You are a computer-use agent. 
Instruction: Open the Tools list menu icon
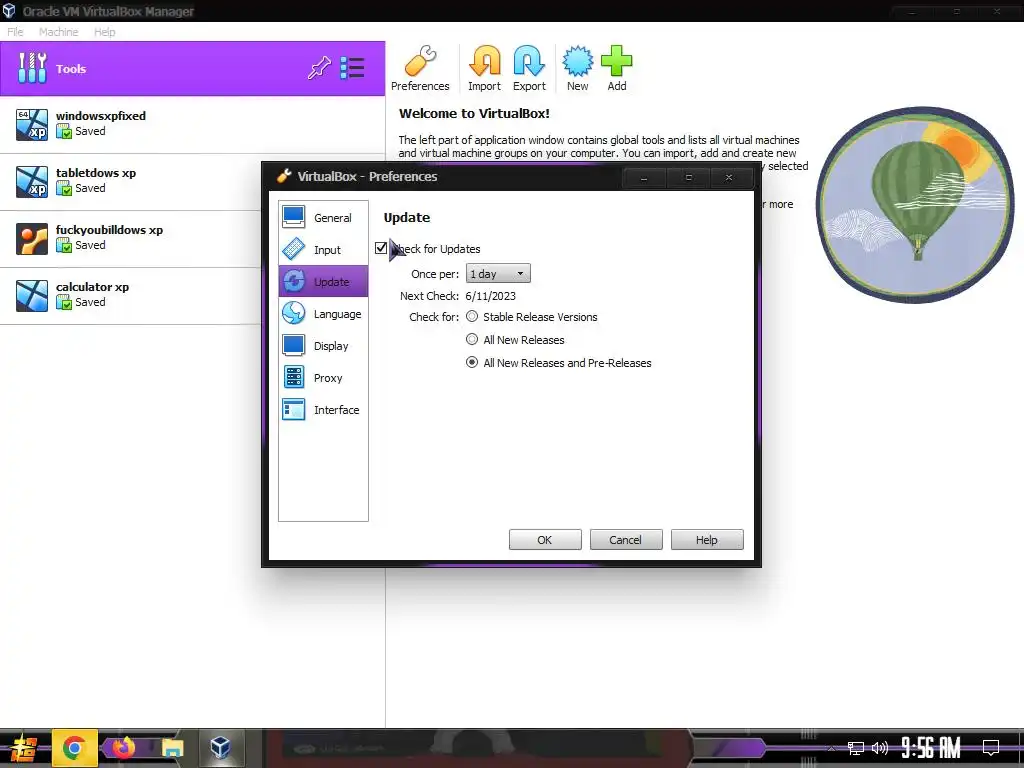click(x=353, y=68)
